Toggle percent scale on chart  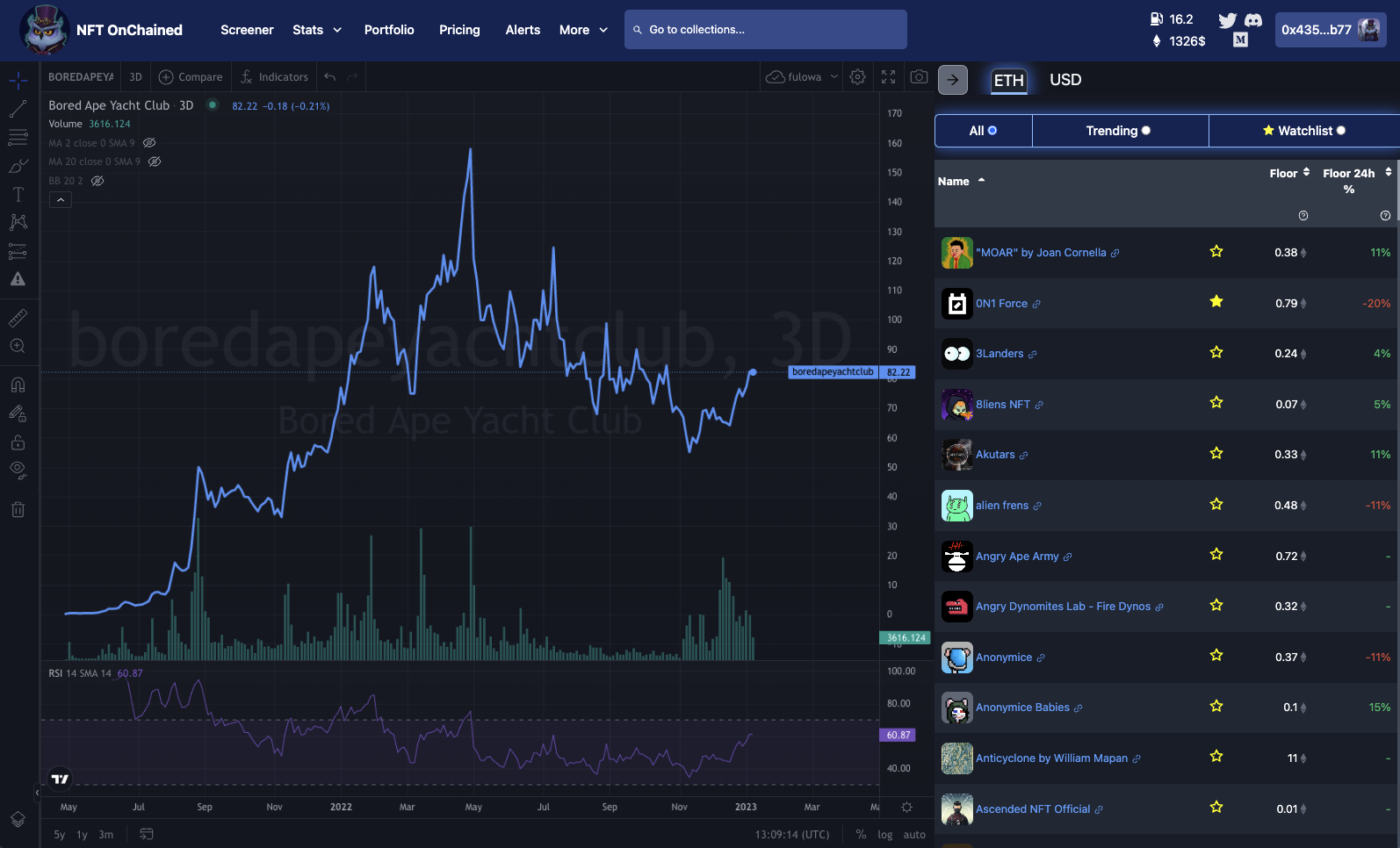click(861, 835)
